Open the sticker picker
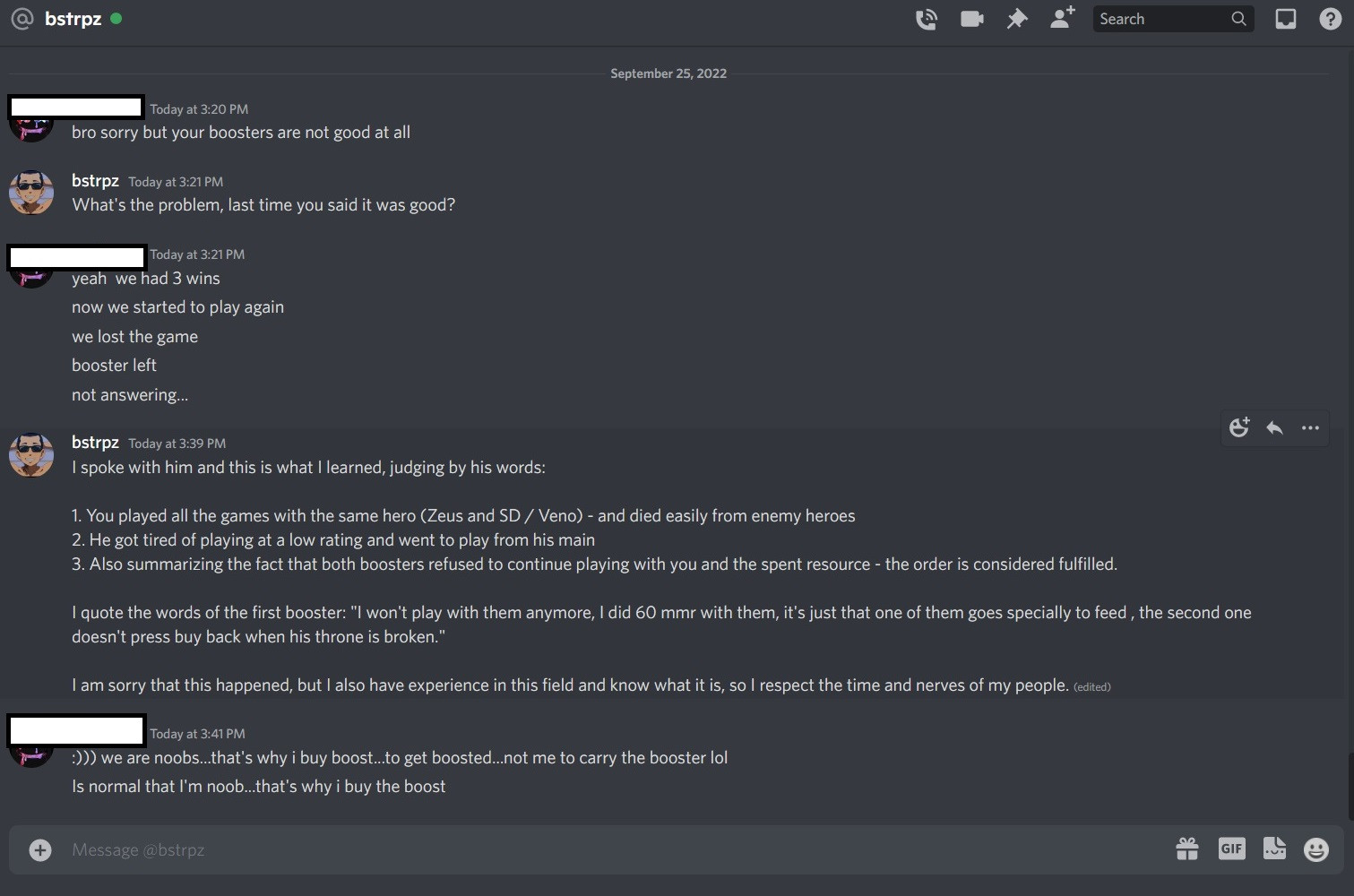The height and width of the screenshot is (896, 1354). pos(1274,849)
